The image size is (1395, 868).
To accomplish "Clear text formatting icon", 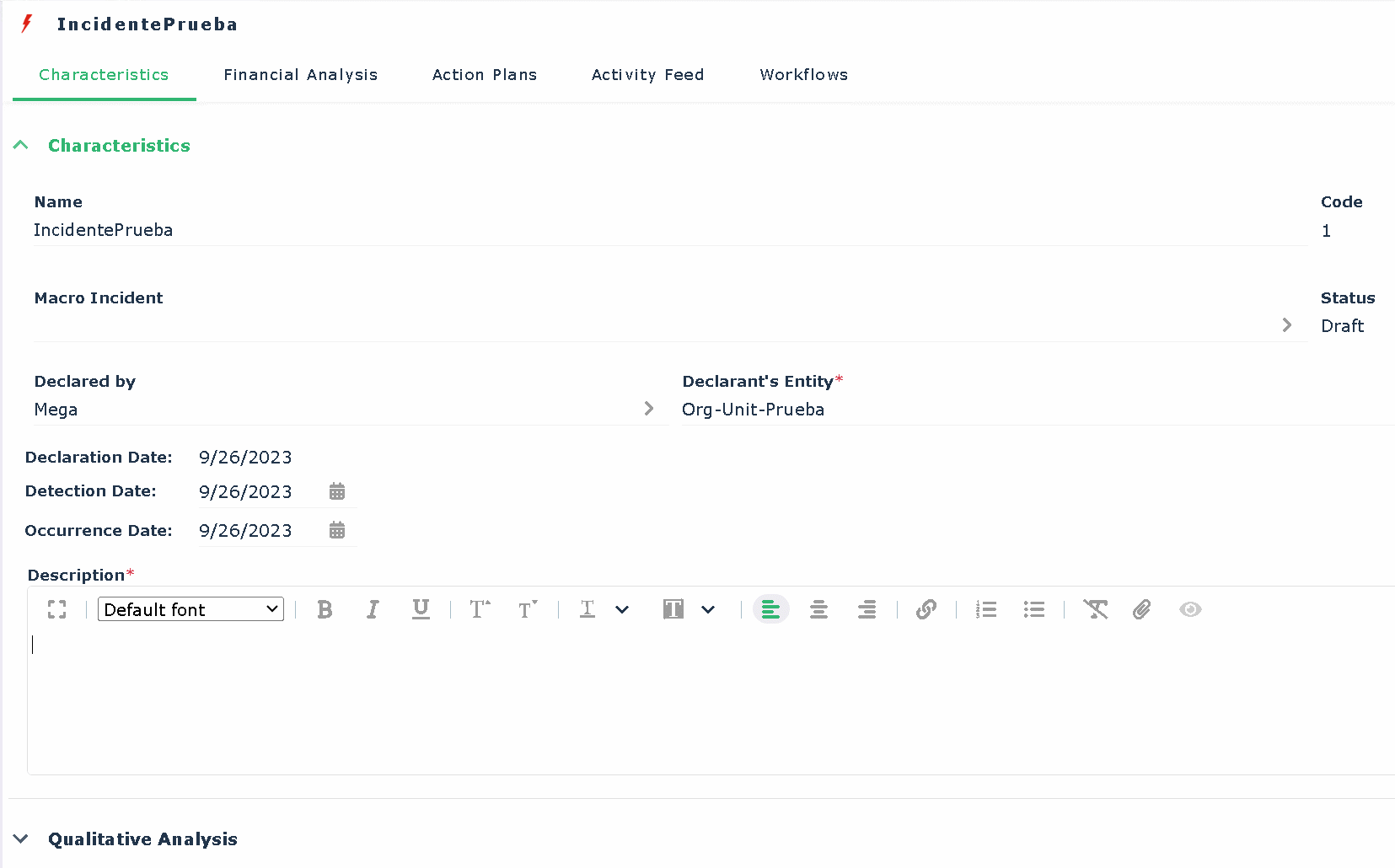I will 1095,609.
